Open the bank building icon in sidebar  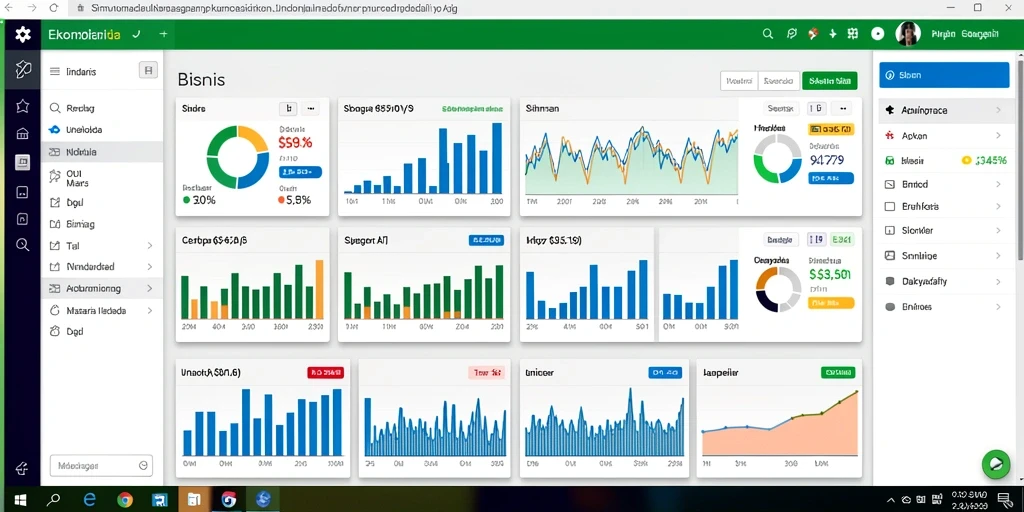pos(22,134)
